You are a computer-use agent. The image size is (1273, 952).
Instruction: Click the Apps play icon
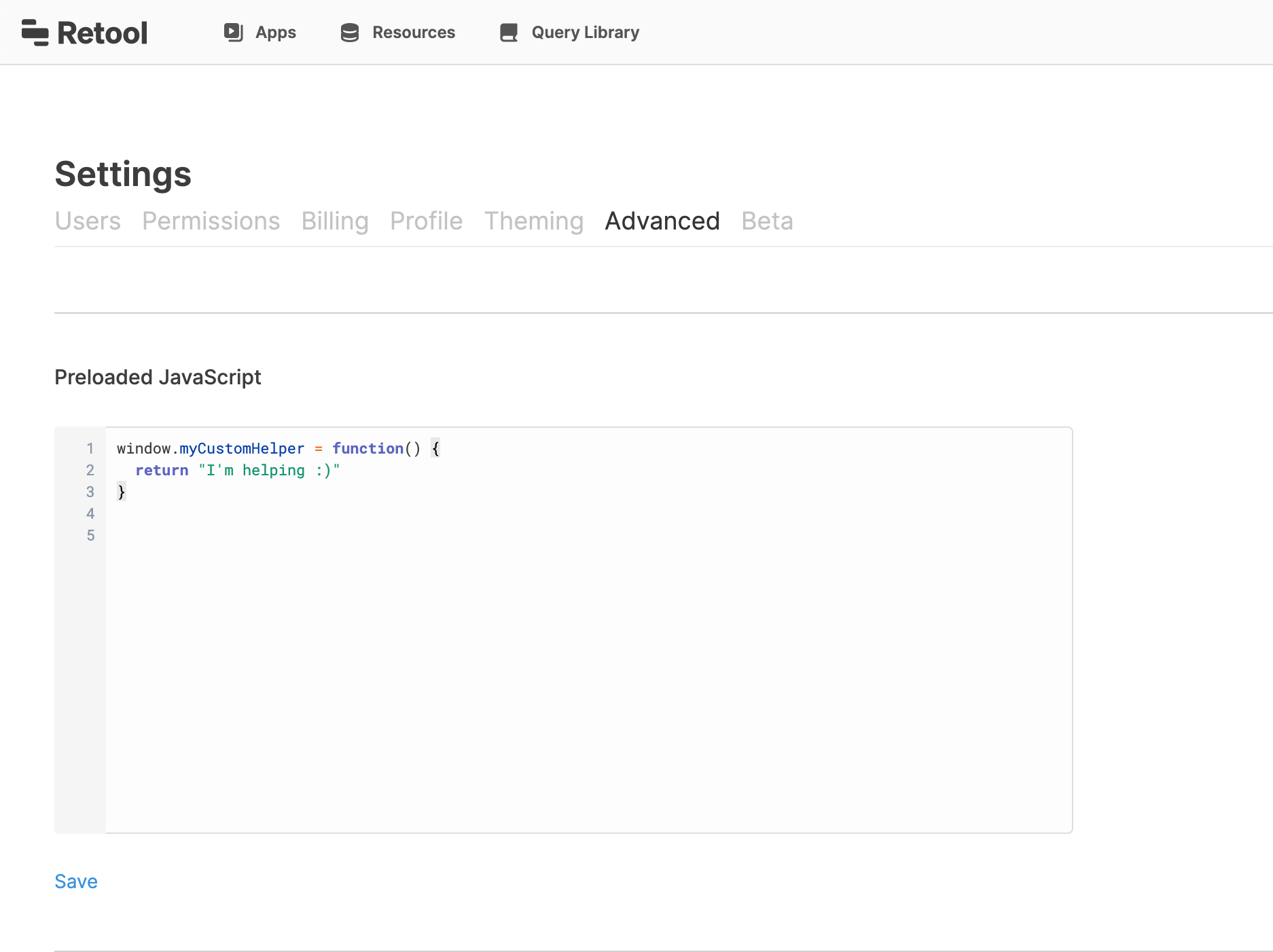234,32
